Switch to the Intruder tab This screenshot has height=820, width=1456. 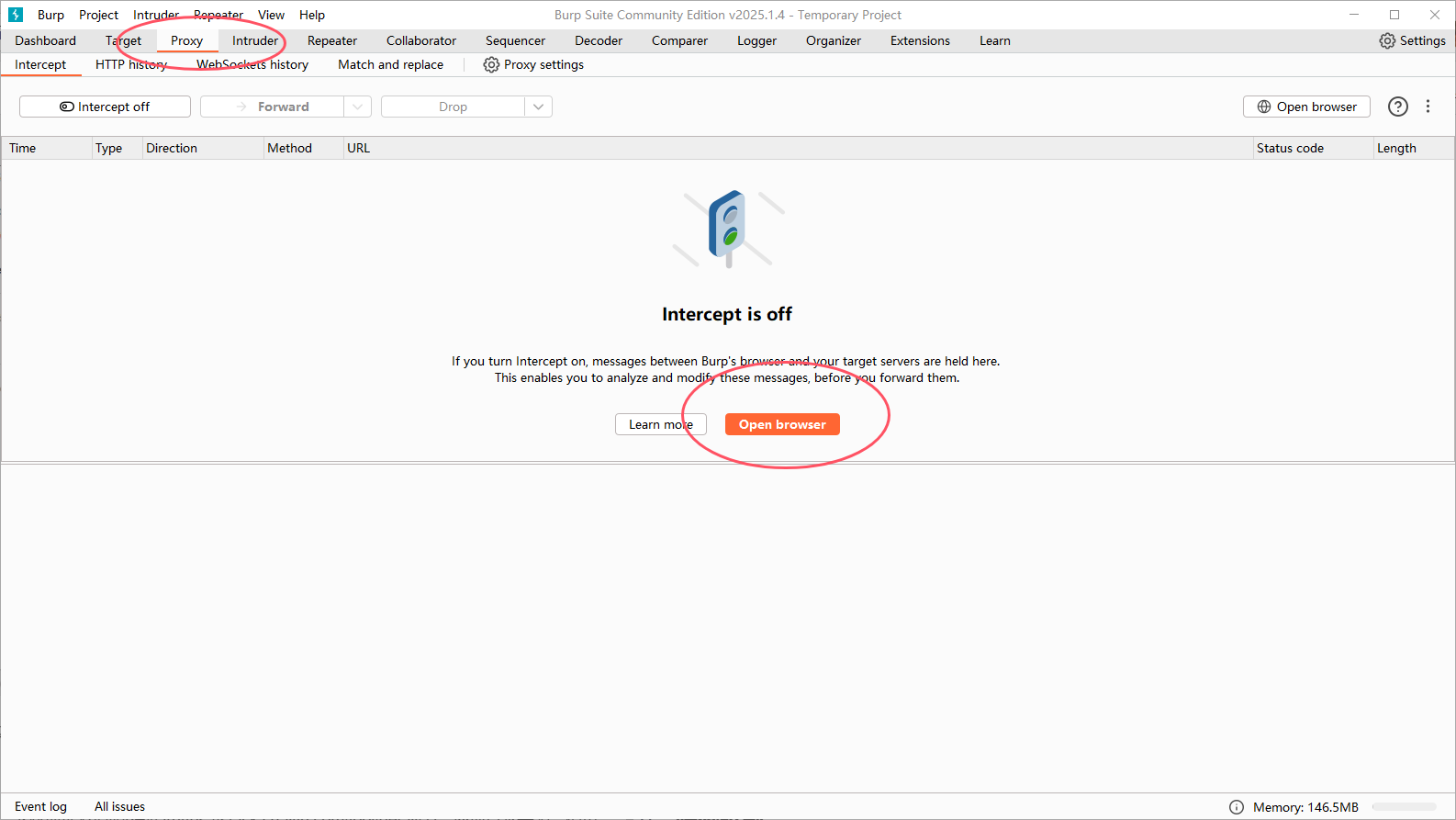coord(255,40)
